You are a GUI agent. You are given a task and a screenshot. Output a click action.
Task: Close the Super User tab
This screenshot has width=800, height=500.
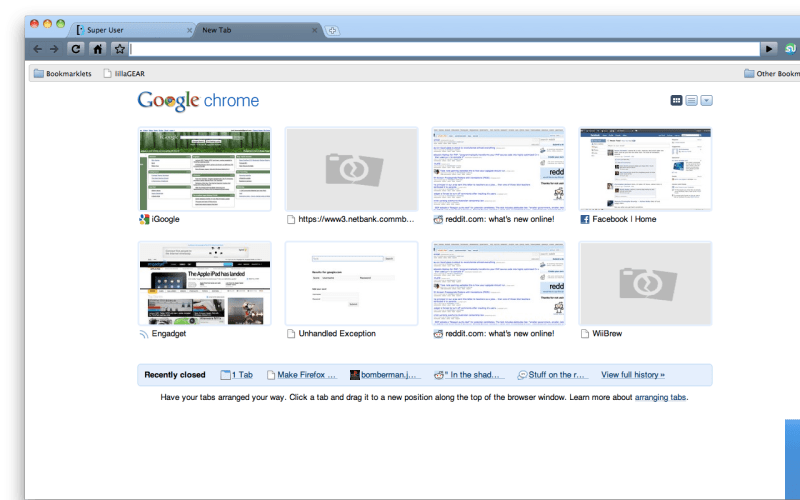pos(189,31)
